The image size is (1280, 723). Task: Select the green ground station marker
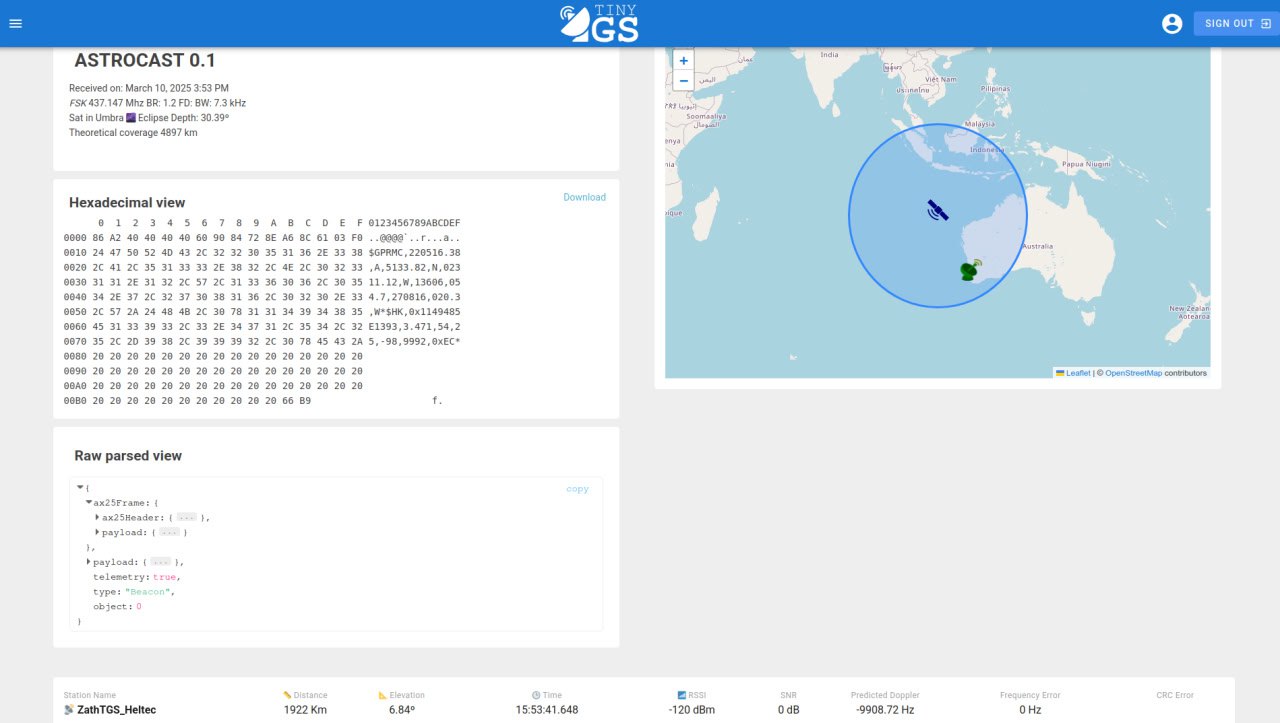click(970, 270)
